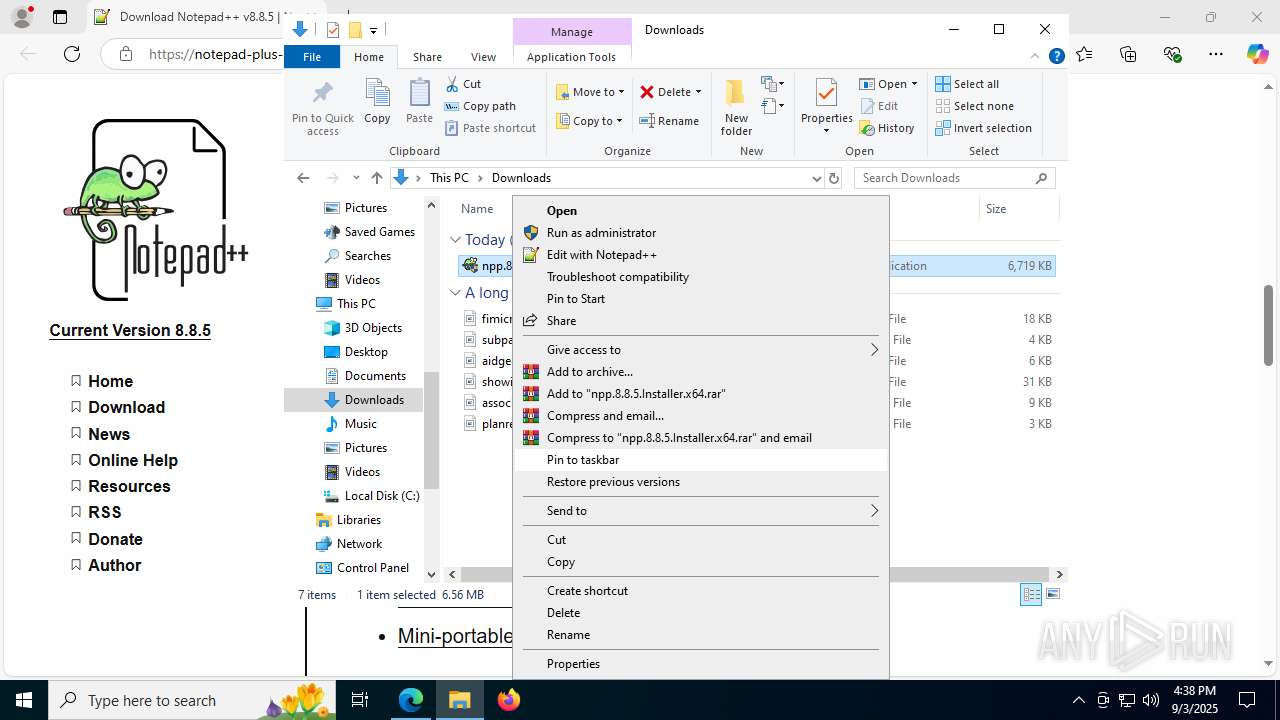This screenshot has width=1280, height=720.
Task: Collapse the A long time ago group
Action: (x=455, y=293)
